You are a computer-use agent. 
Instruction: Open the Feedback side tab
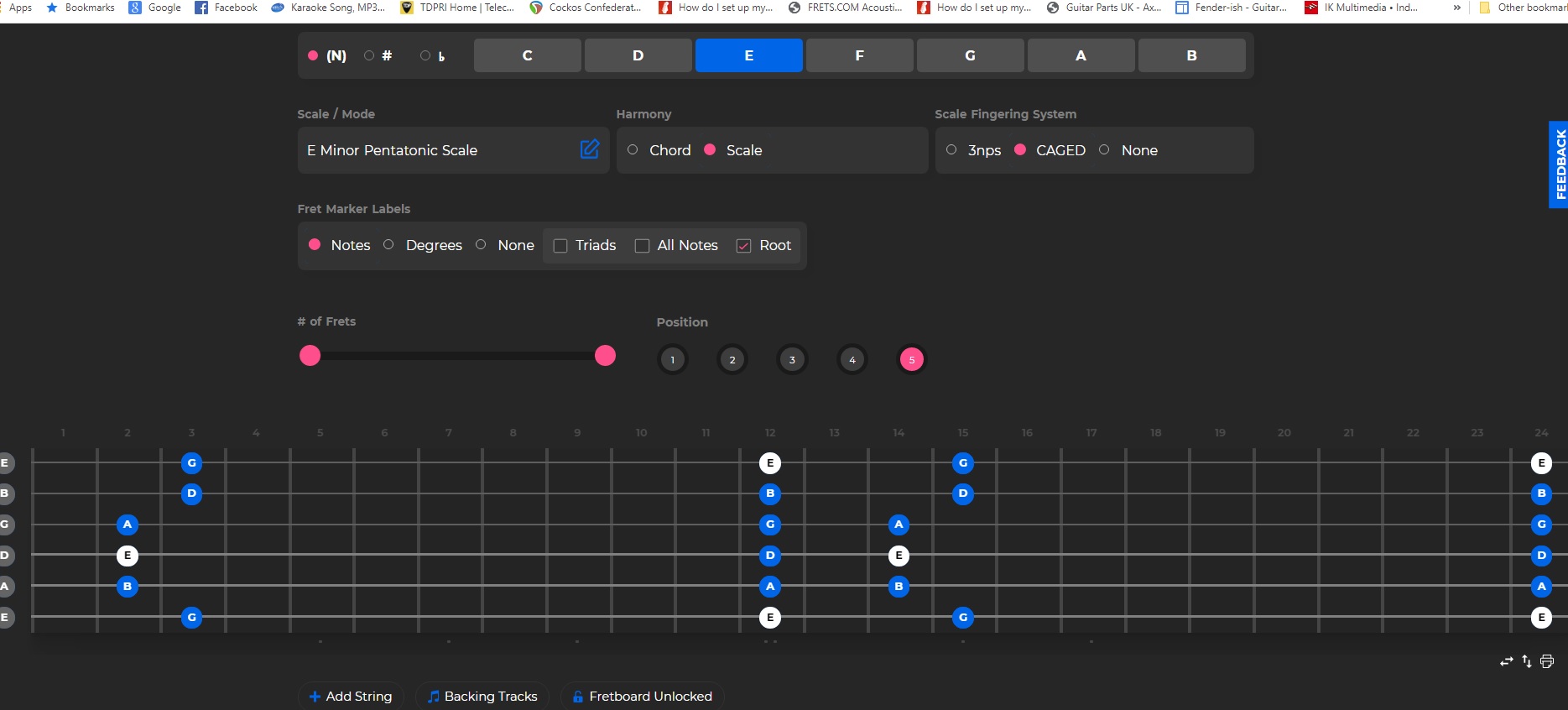pyautogui.click(x=1559, y=164)
